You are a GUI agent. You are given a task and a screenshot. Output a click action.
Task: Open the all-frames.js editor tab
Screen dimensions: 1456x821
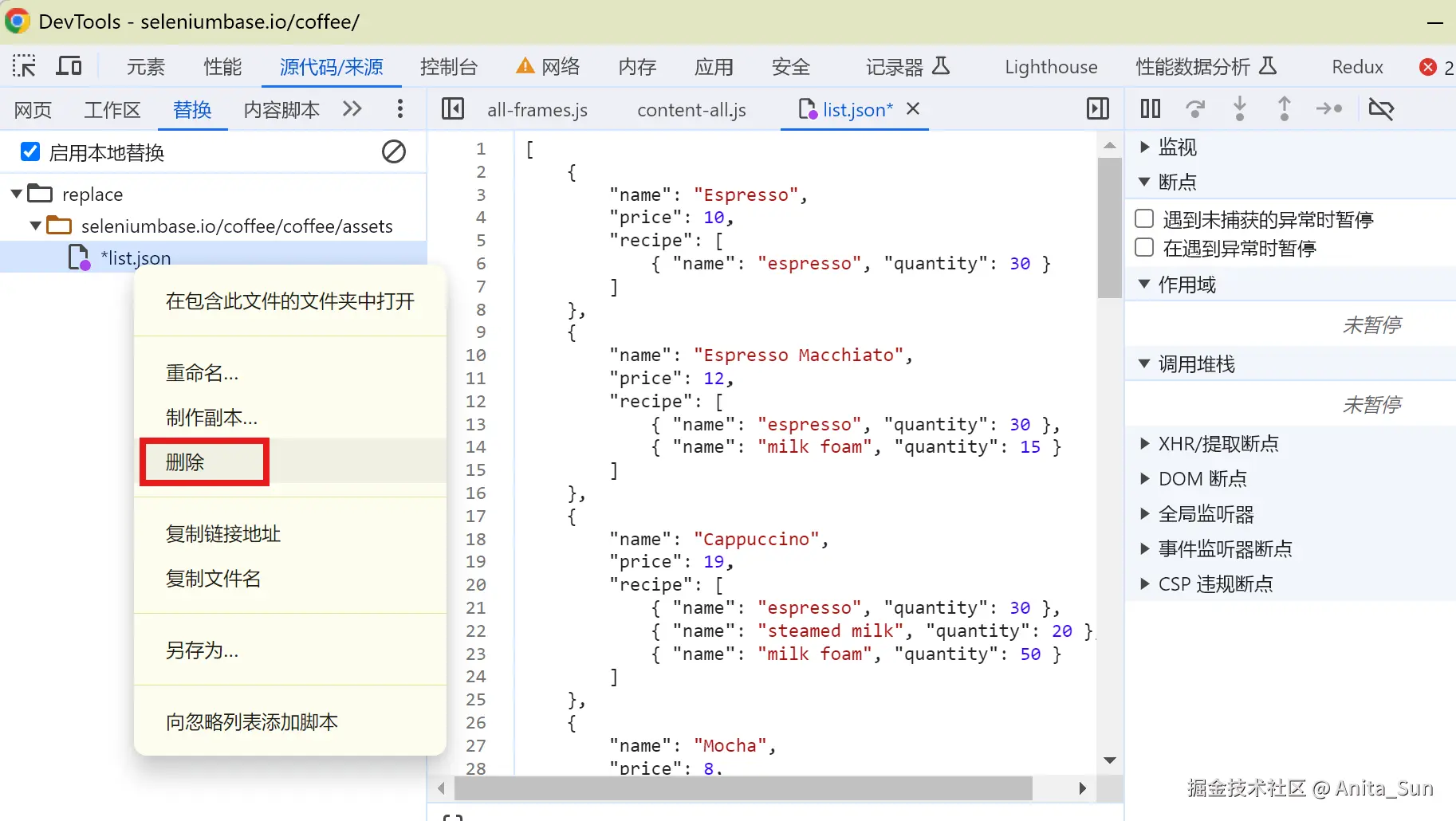pyautogui.click(x=537, y=109)
